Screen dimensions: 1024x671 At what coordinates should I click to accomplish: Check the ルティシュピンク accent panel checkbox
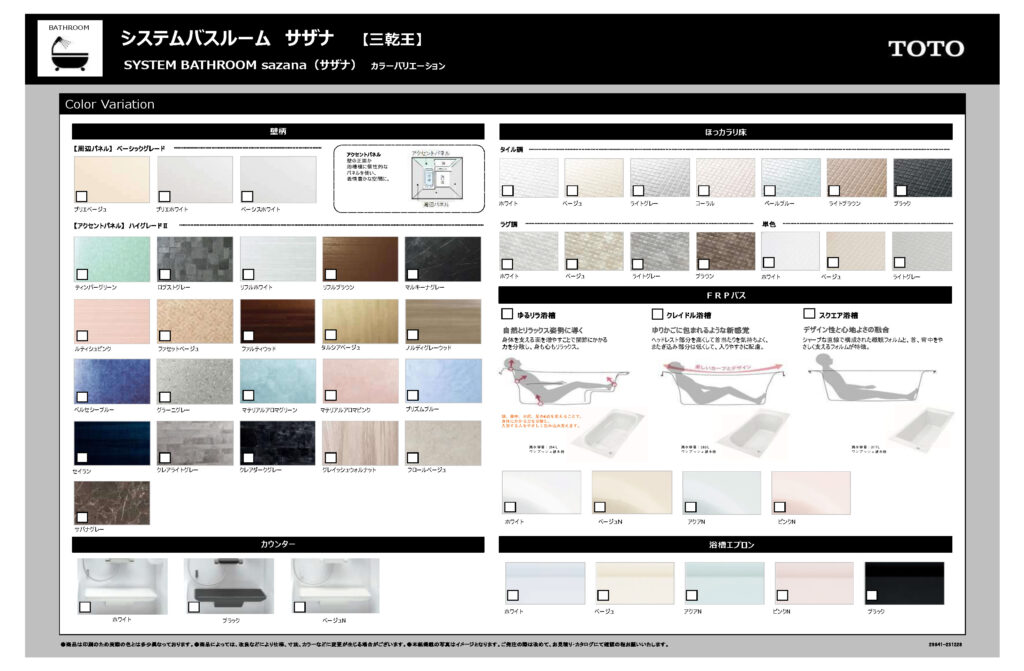(x=82, y=335)
